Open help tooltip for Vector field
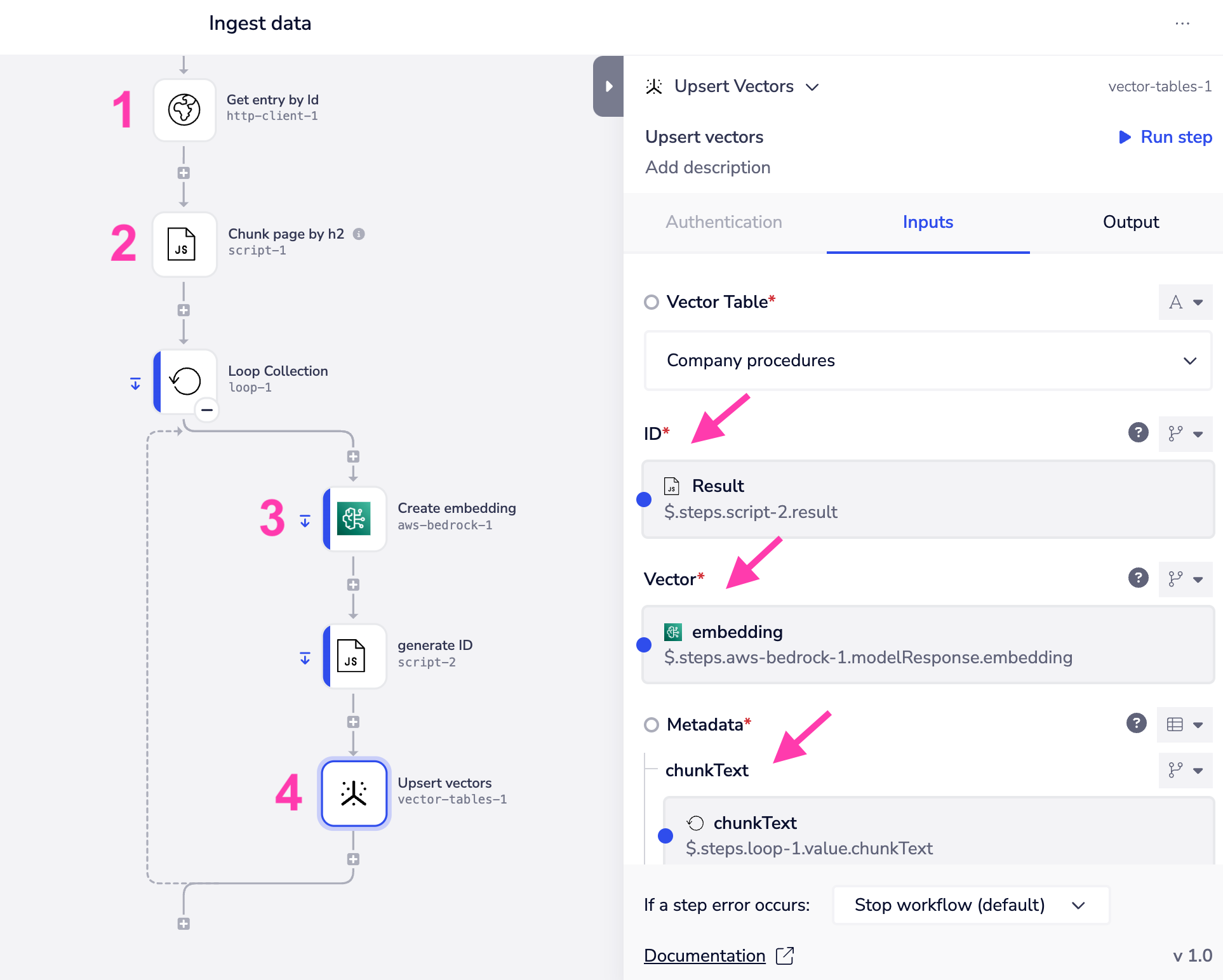Image resolution: width=1223 pixels, height=980 pixels. click(x=1138, y=578)
